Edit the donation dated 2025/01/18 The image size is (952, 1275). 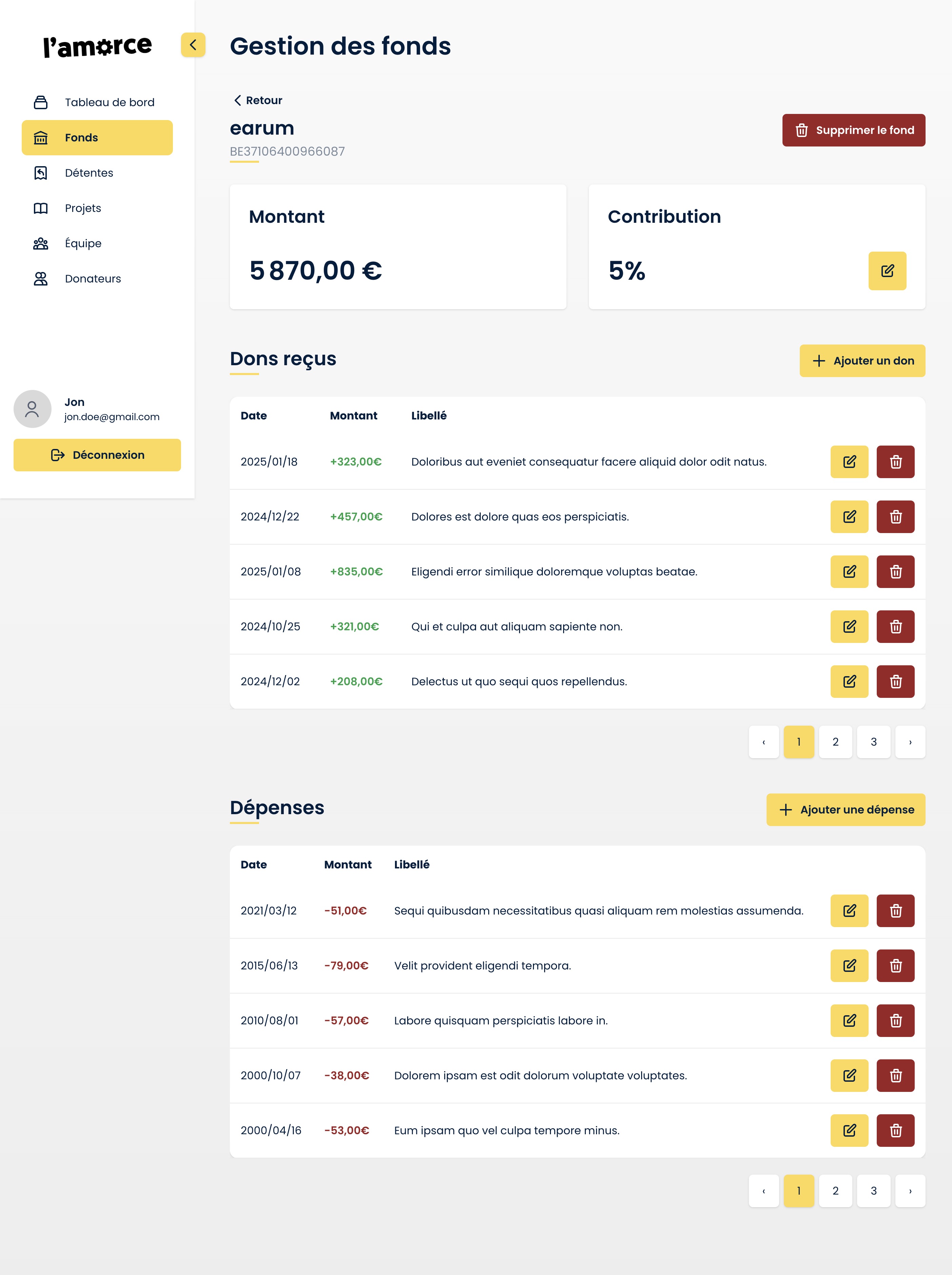click(x=849, y=462)
